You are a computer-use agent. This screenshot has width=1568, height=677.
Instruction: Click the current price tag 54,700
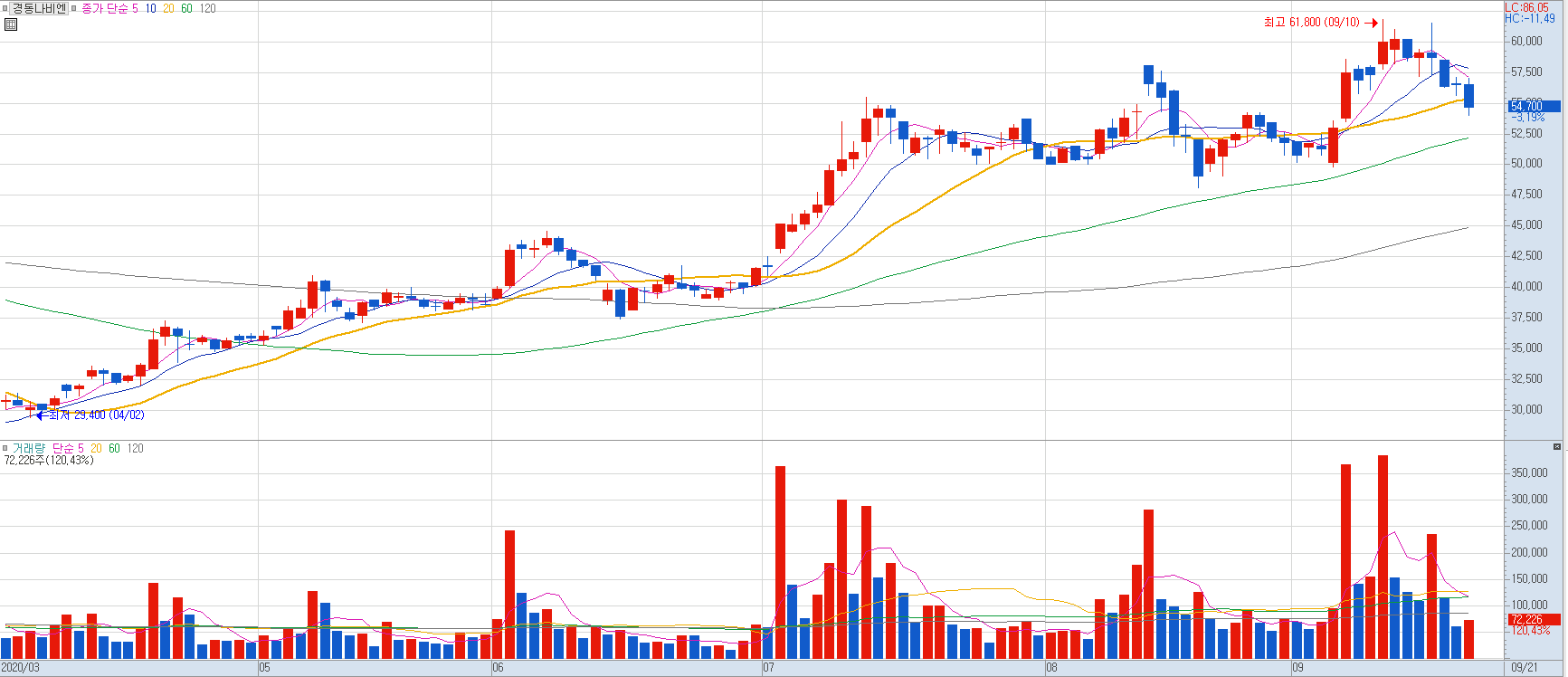[1535, 106]
